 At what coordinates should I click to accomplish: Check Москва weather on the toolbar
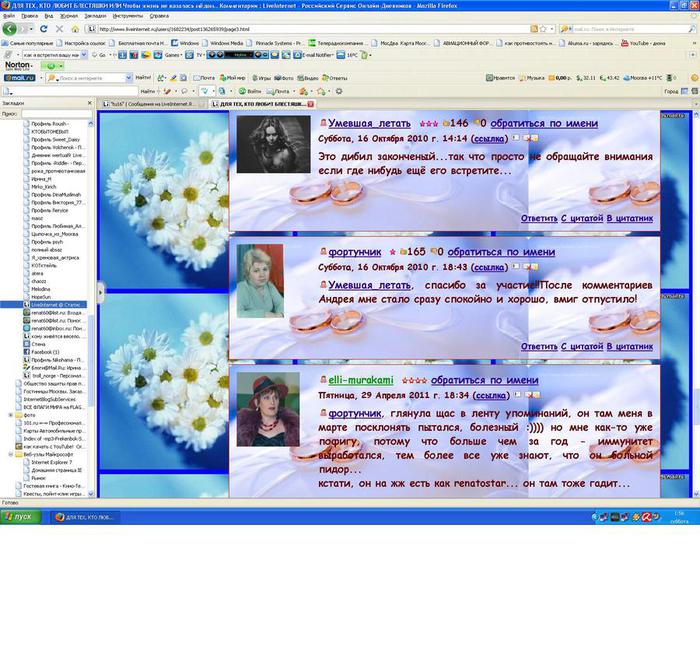pos(644,78)
